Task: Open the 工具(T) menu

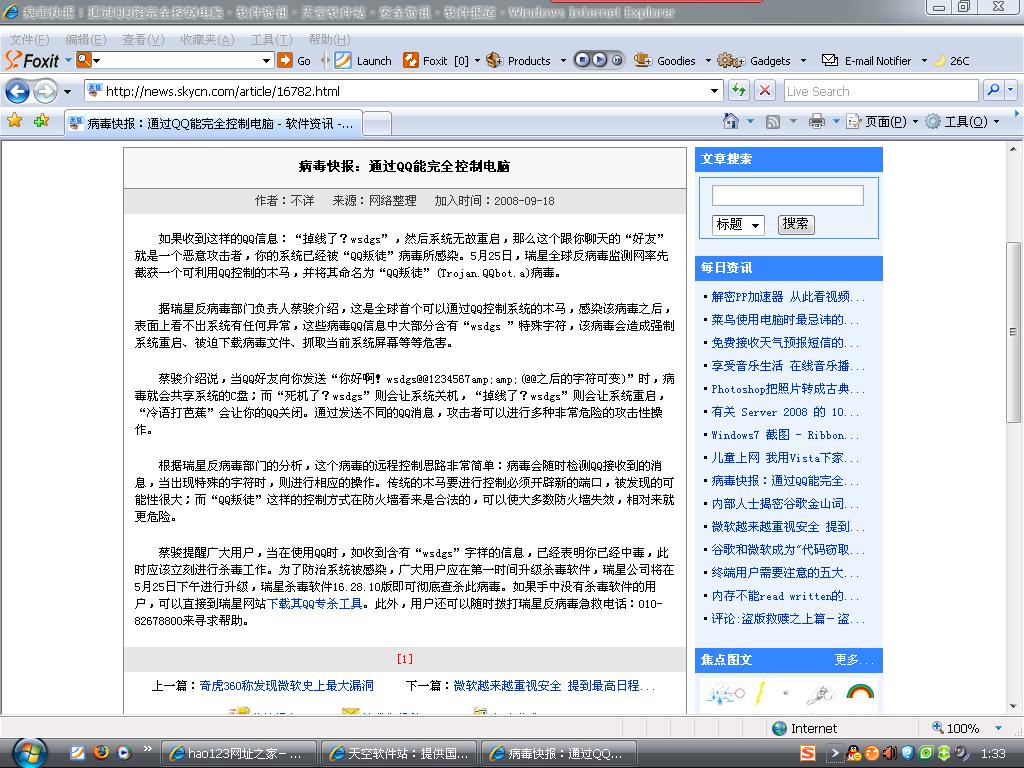Action: (272, 40)
